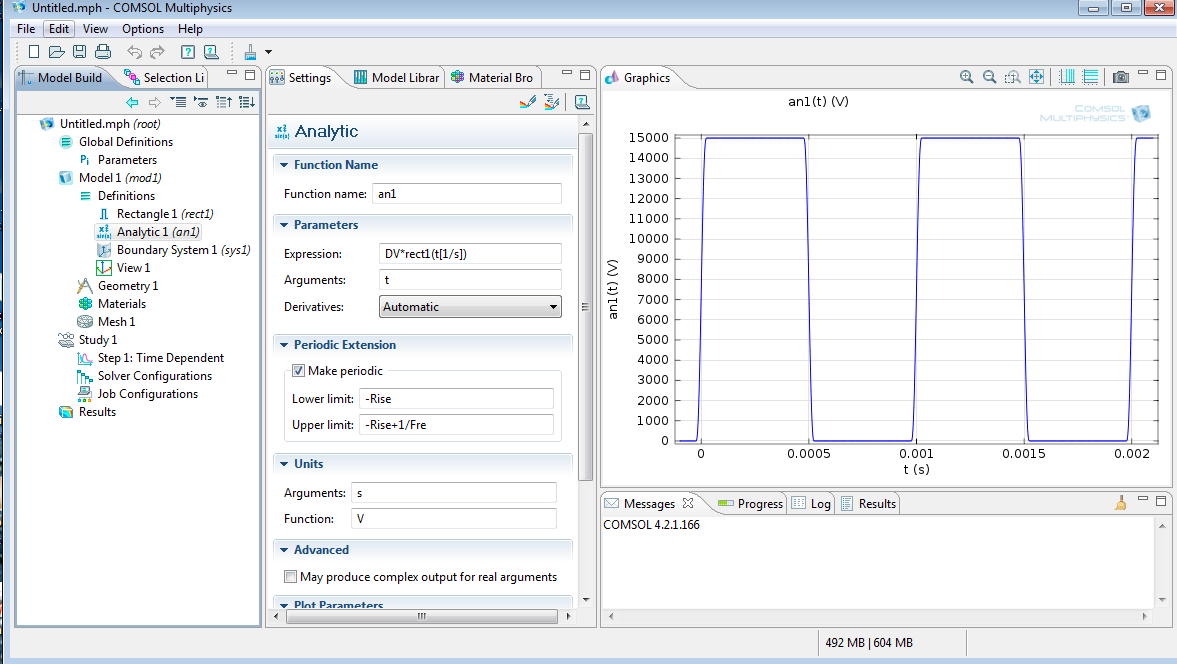The image size is (1177, 664).
Task: Click the Upper limit field
Action: [x=456, y=425]
